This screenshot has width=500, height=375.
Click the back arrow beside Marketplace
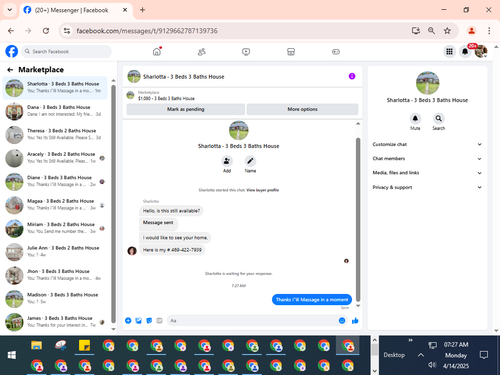tap(10, 70)
